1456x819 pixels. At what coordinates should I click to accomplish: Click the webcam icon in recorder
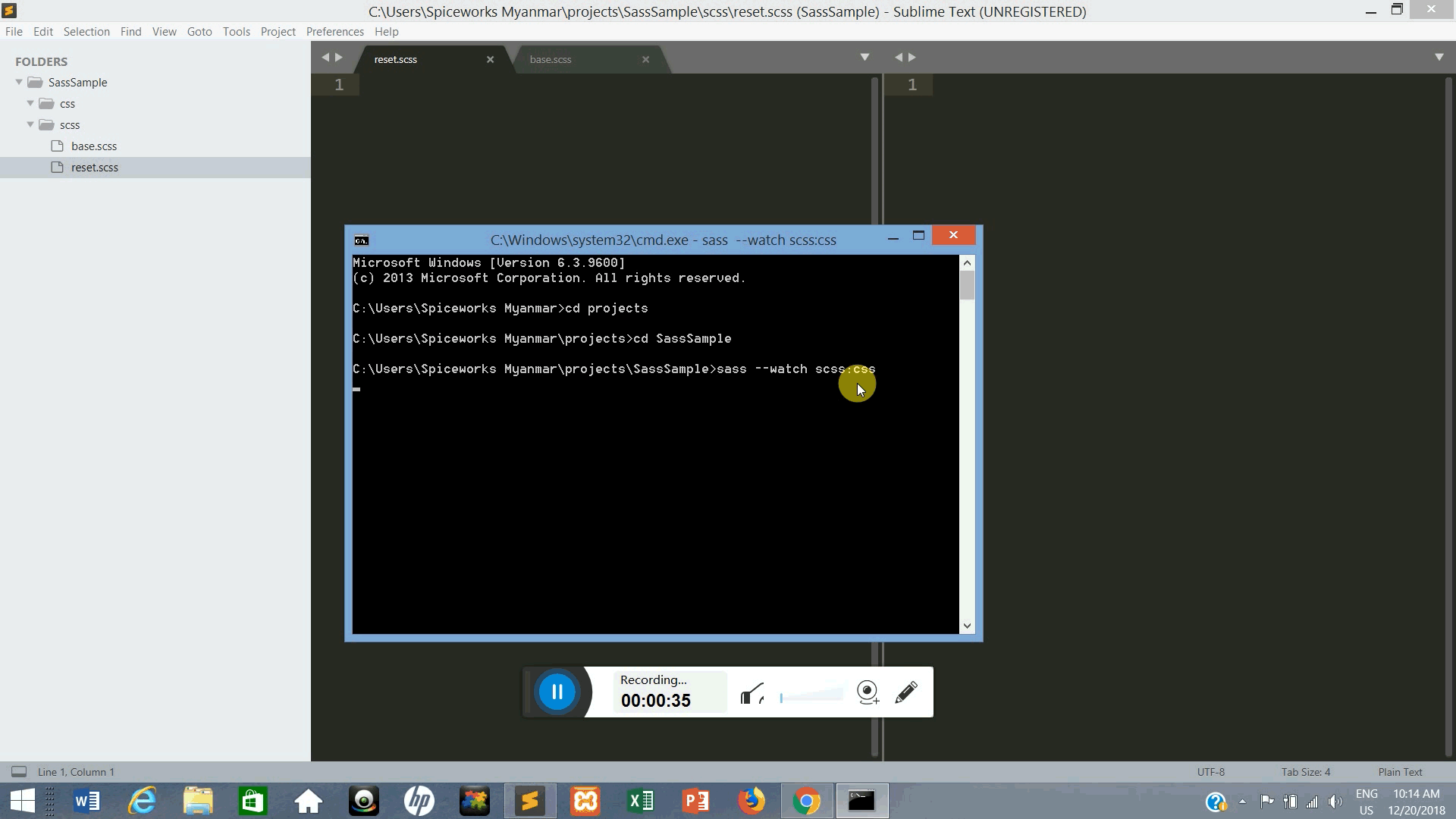pos(868,692)
